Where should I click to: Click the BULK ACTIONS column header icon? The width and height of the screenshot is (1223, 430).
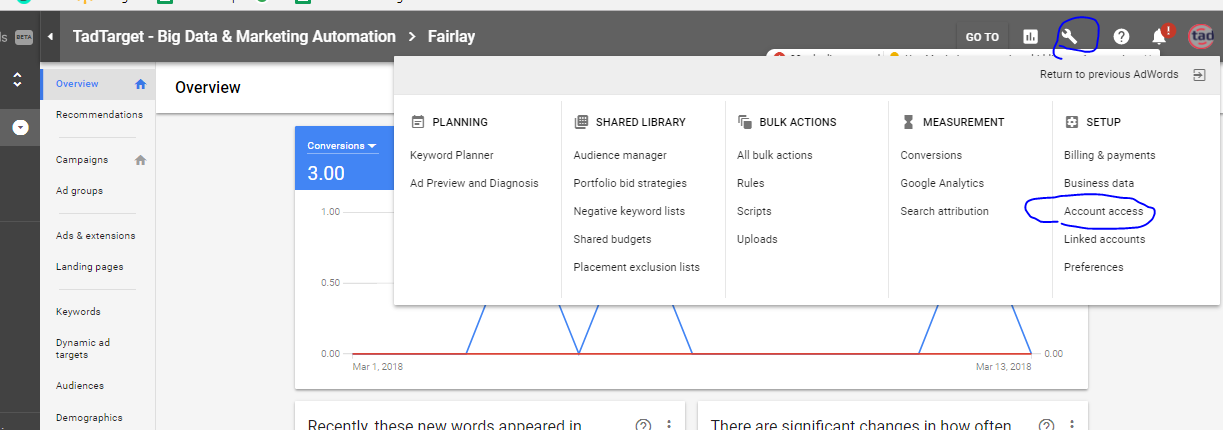coord(744,122)
